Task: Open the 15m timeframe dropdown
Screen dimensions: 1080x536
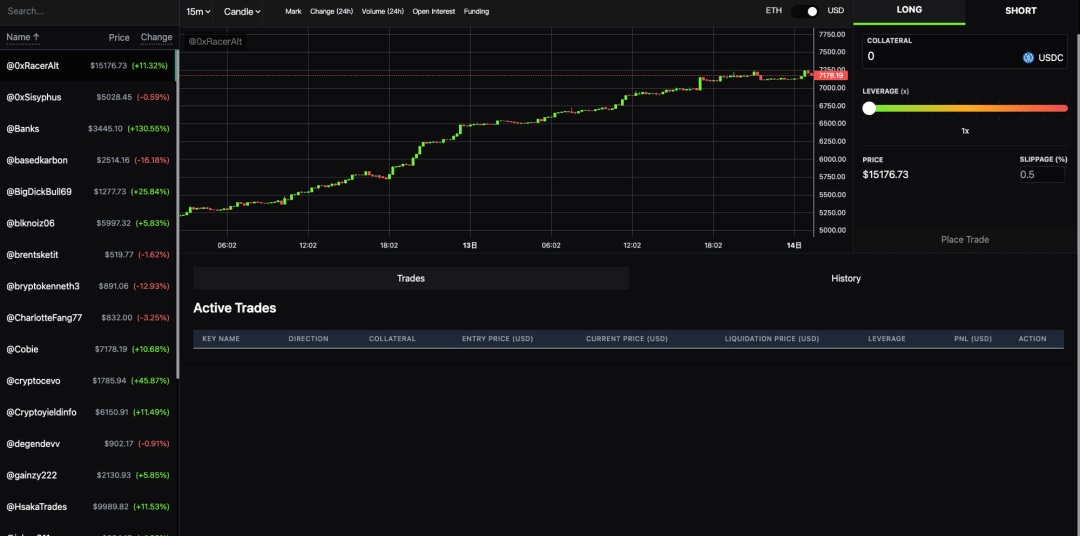Action: (198, 12)
